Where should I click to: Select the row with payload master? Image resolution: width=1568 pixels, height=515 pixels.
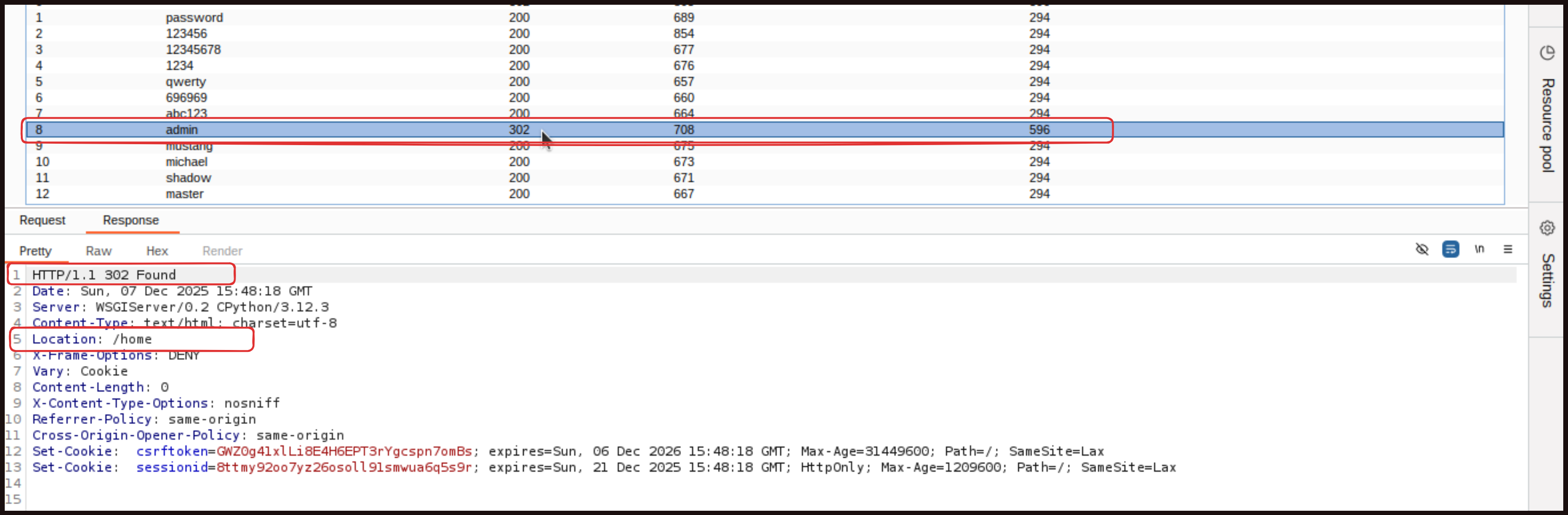click(x=765, y=194)
